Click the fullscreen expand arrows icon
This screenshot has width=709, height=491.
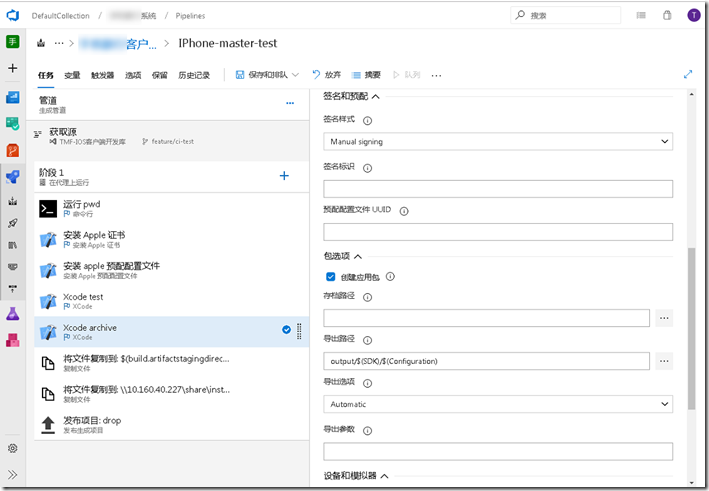(687, 74)
